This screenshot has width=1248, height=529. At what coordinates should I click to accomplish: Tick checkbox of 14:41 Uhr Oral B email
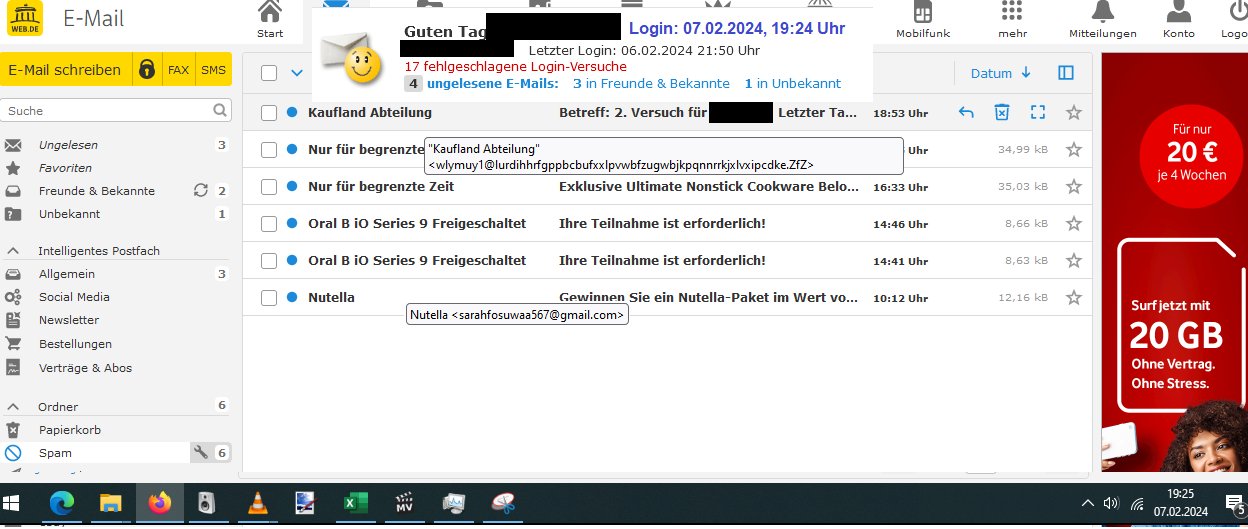[x=269, y=261]
